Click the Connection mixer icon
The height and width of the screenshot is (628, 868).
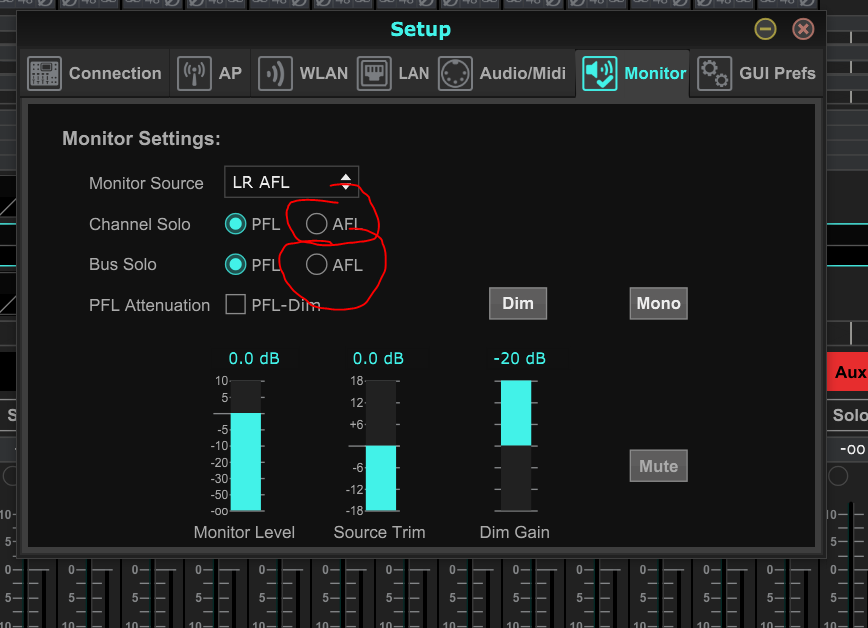44,73
